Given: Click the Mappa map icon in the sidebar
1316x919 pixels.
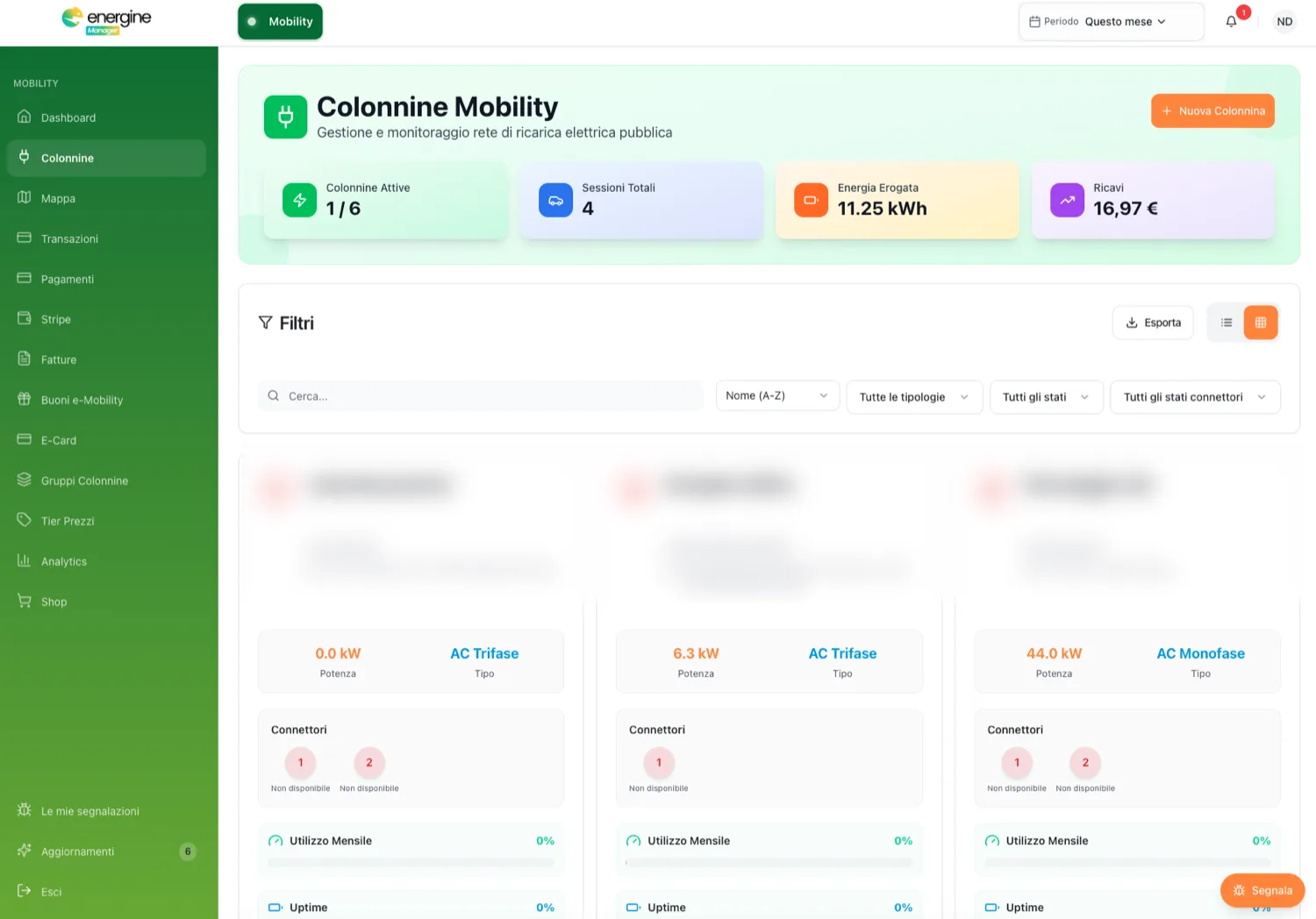Looking at the screenshot, I should pos(25,197).
